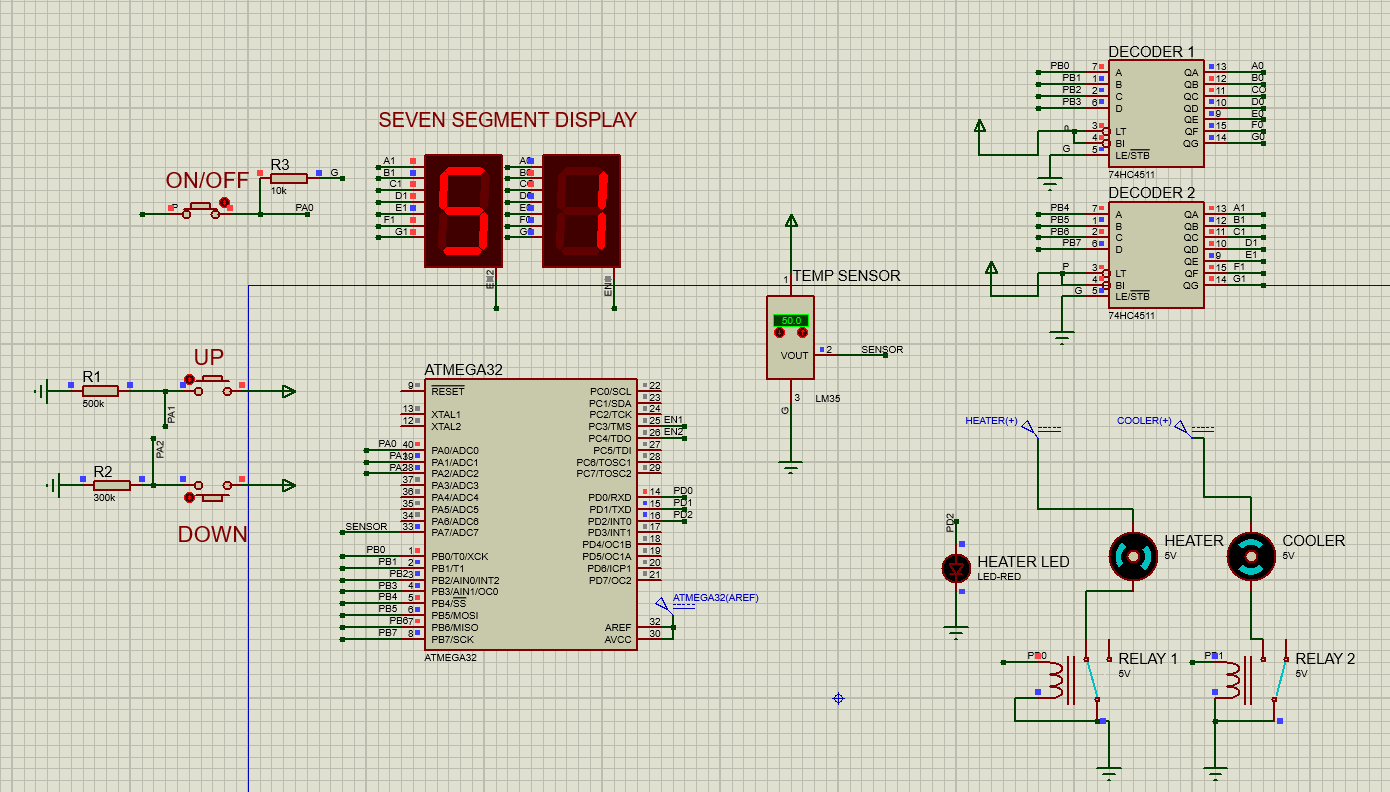Select ground symbol below LM35 sensor
The image size is (1390, 792).
tap(791, 465)
